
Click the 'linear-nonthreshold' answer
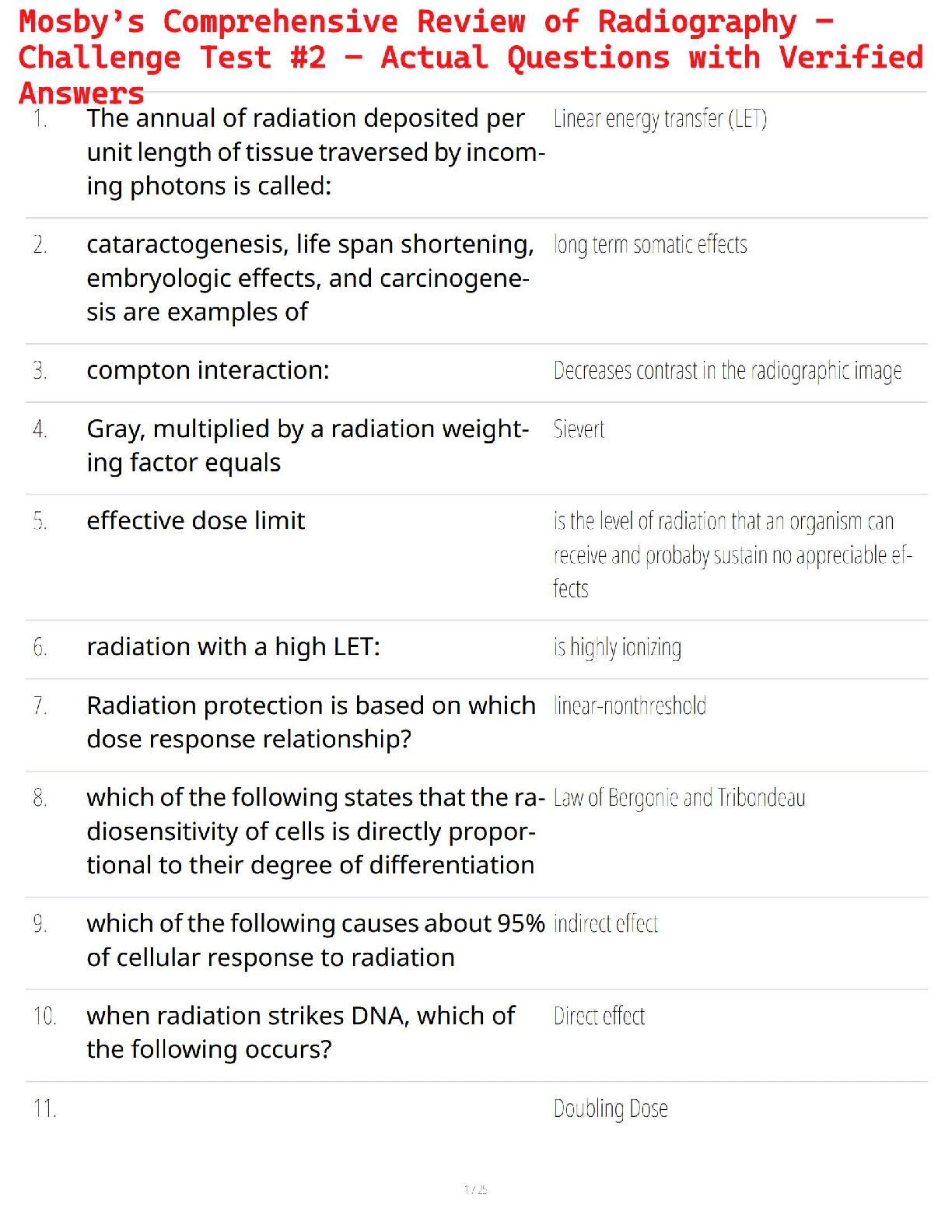630,706
